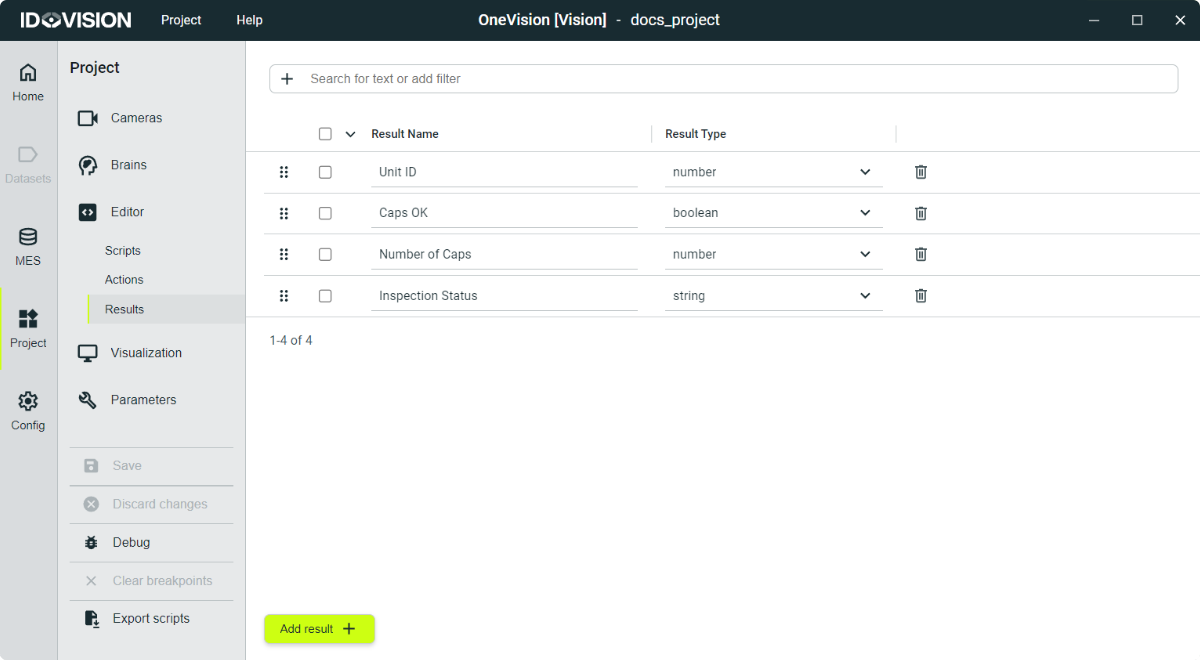Viewport: 1200px width, 660px height.
Task: Grab the drag handle for Caps OK
Action: tap(284, 213)
